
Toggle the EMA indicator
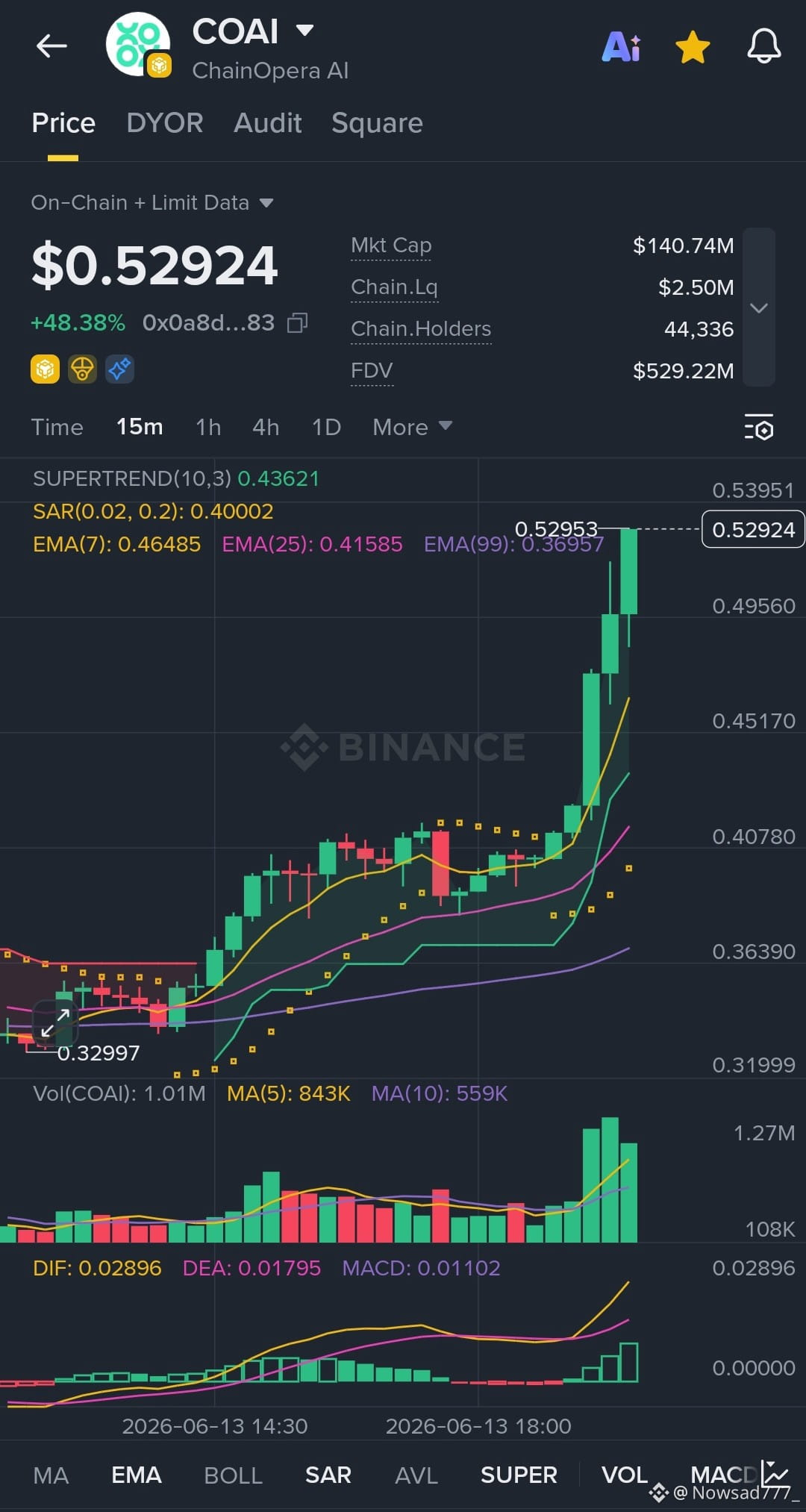(x=136, y=1475)
